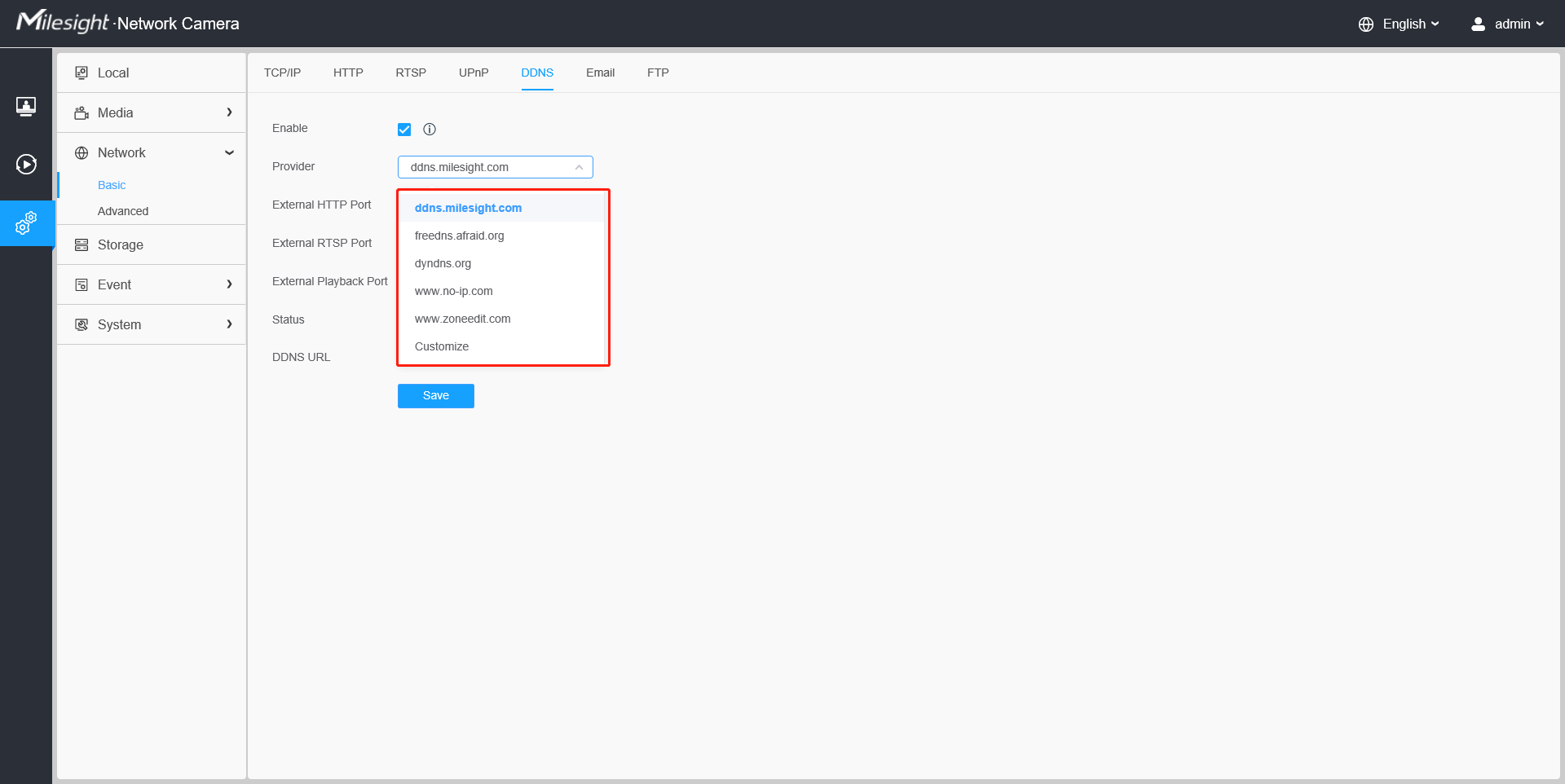Choose www.zoneedit.com from provider list
The image size is (1565, 784).
tap(501, 319)
